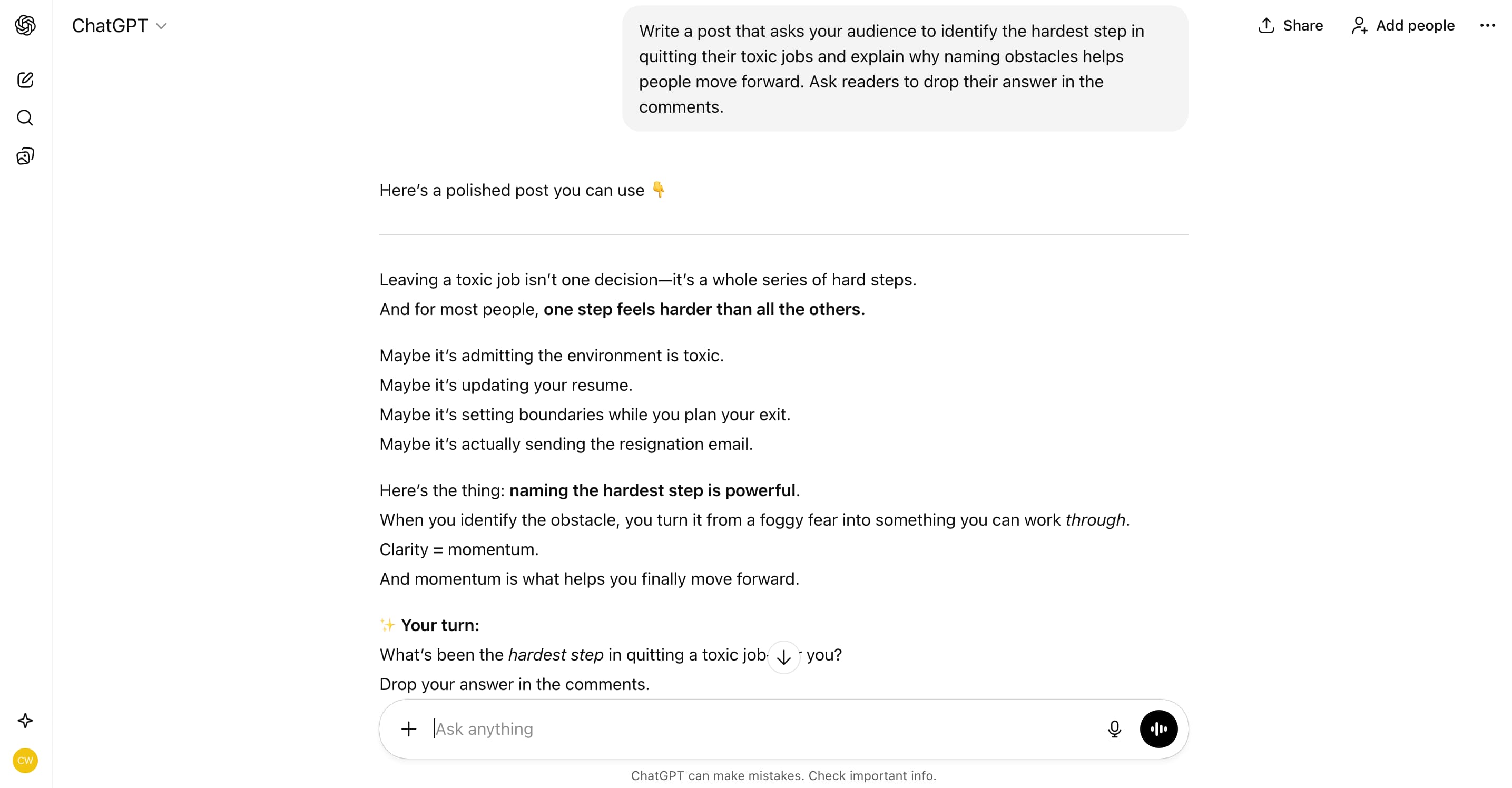
Task: Click the chevron beside ChatGPT title
Action: [x=161, y=26]
